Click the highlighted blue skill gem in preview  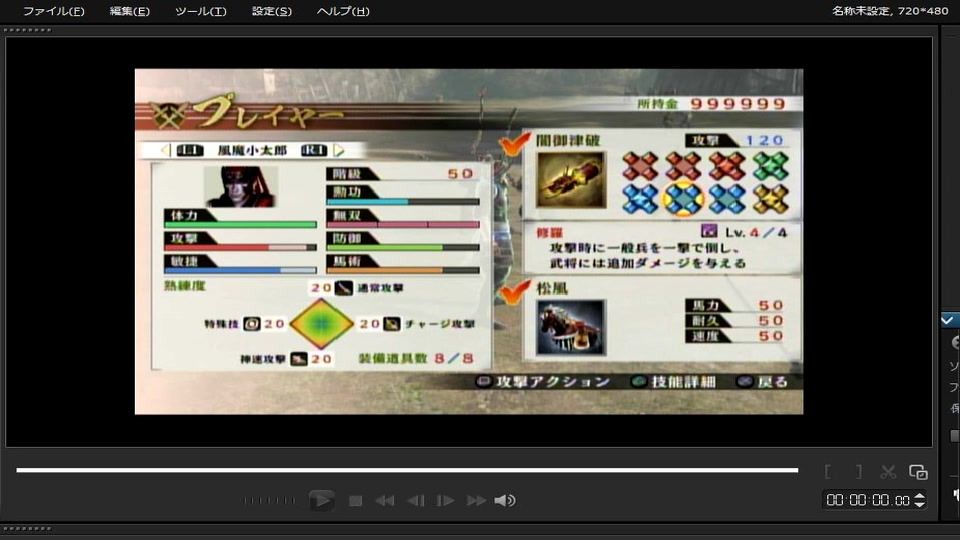[x=683, y=198]
